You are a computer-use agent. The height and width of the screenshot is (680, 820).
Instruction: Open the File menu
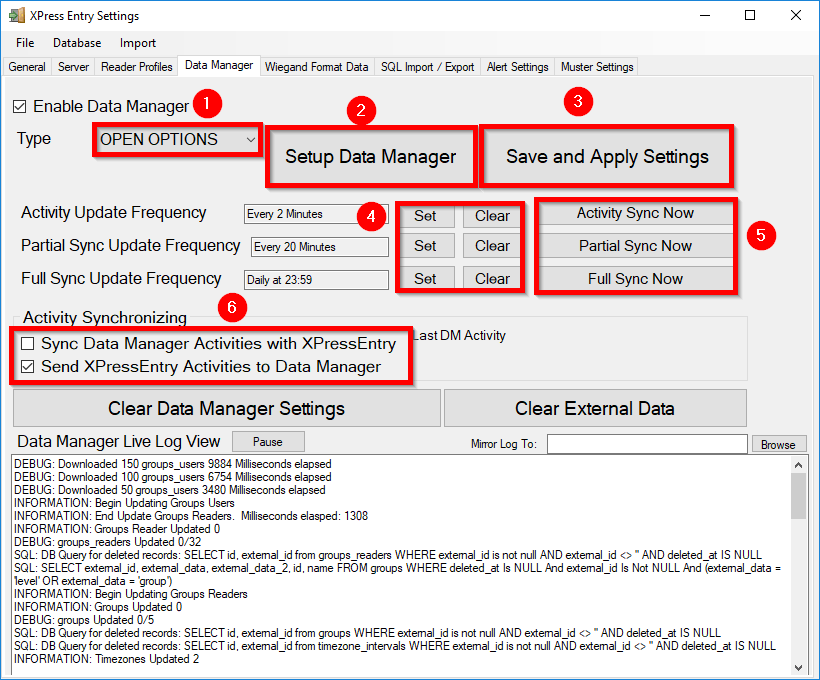click(25, 43)
